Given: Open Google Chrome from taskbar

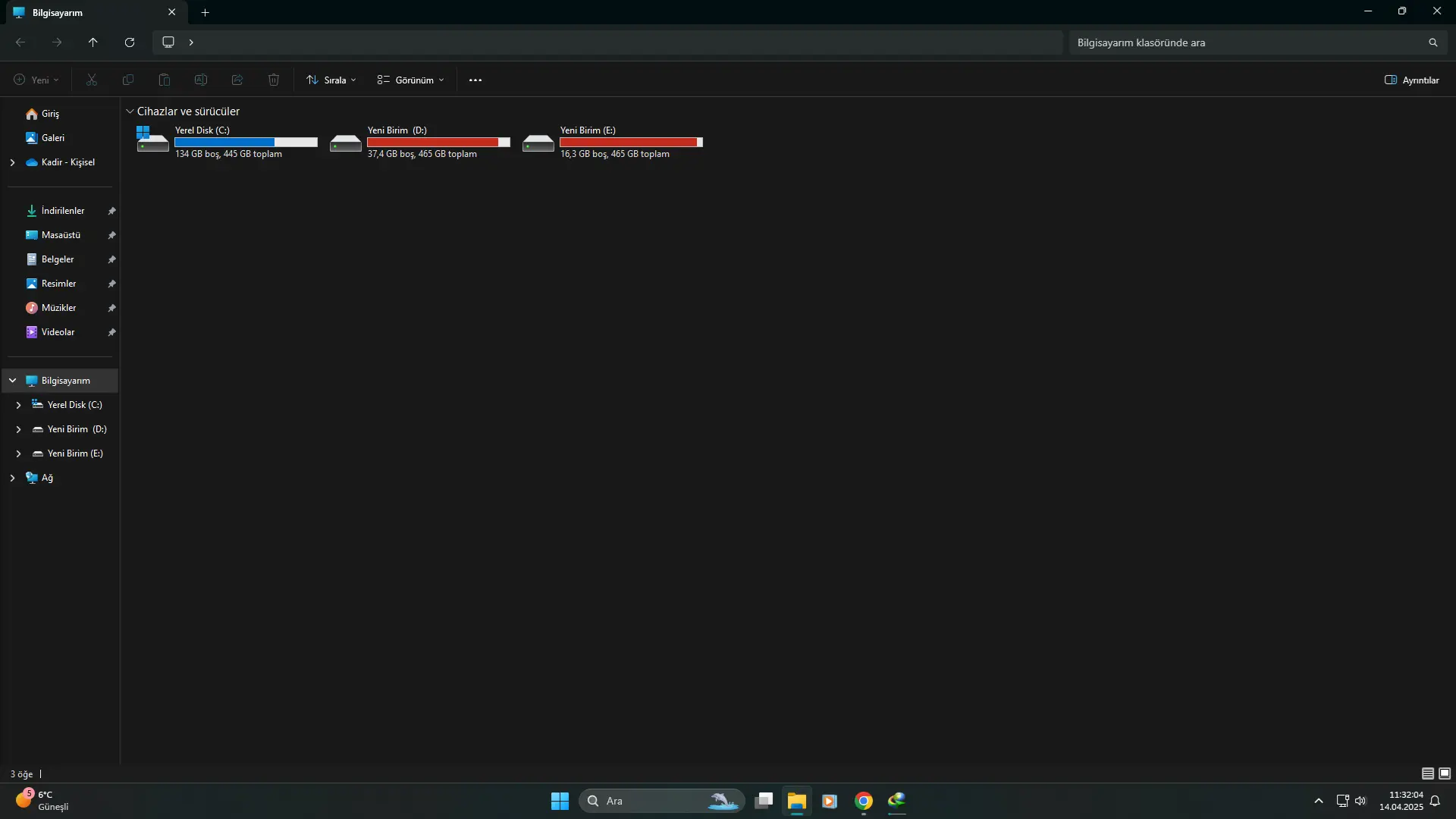Looking at the screenshot, I should click(864, 801).
